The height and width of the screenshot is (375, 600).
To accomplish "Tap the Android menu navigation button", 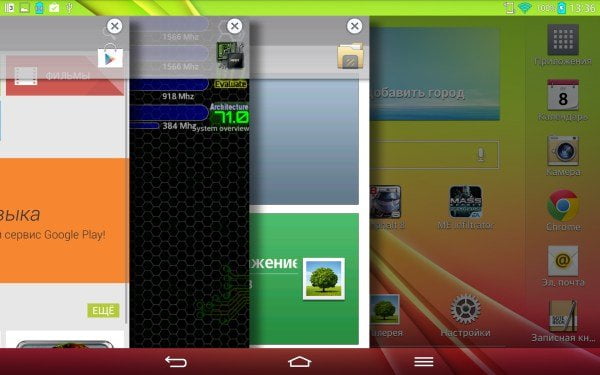I will tap(424, 362).
